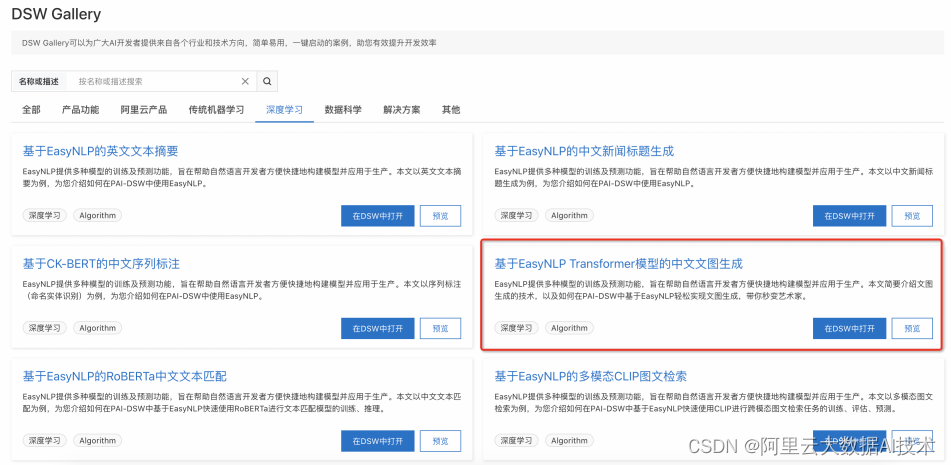Screen dimensions: 951x465
Task: Preview the CK-BERT中文序列标注 case
Action: pos(440,328)
